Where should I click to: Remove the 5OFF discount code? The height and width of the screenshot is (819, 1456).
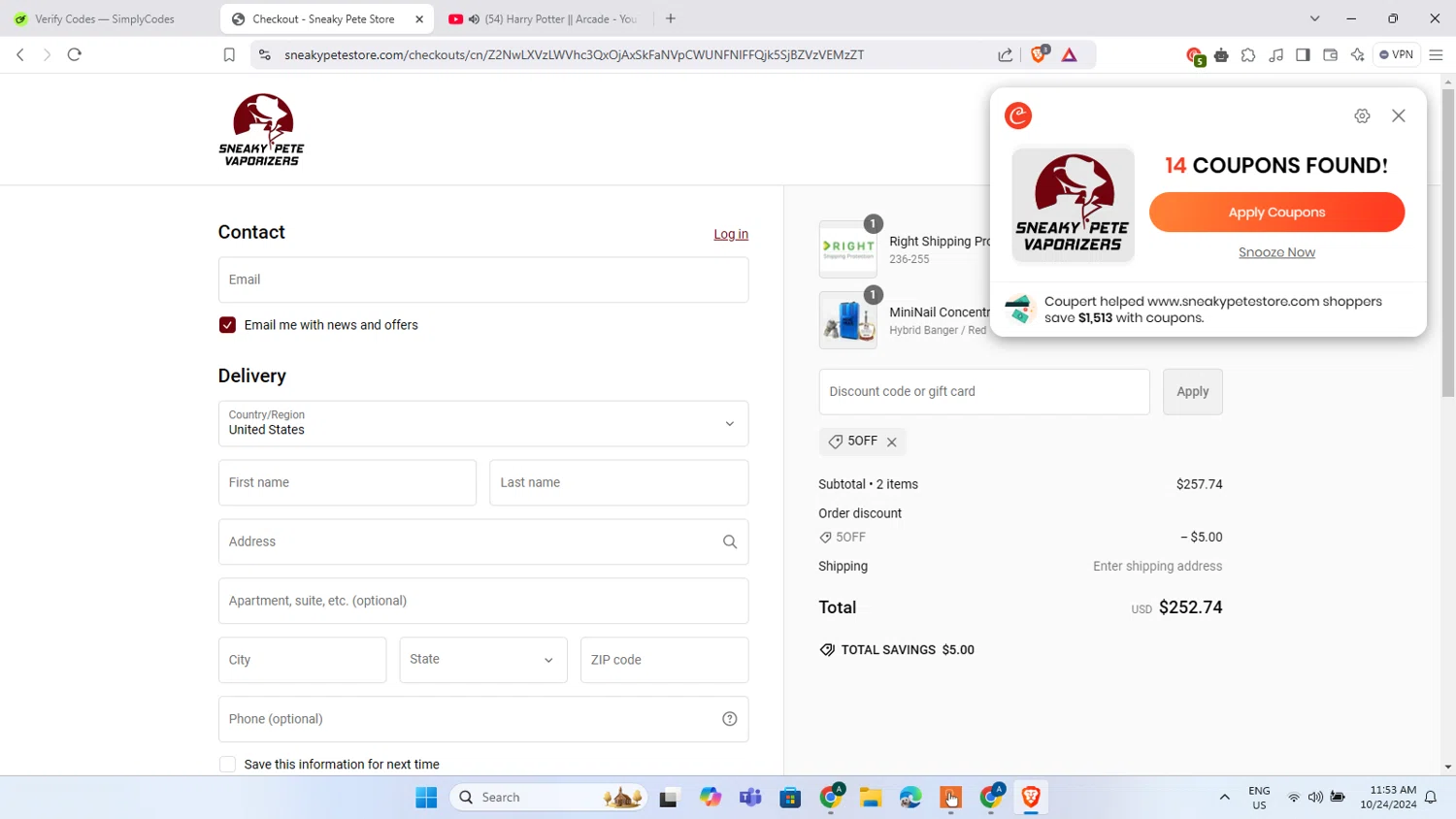point(891,442)
